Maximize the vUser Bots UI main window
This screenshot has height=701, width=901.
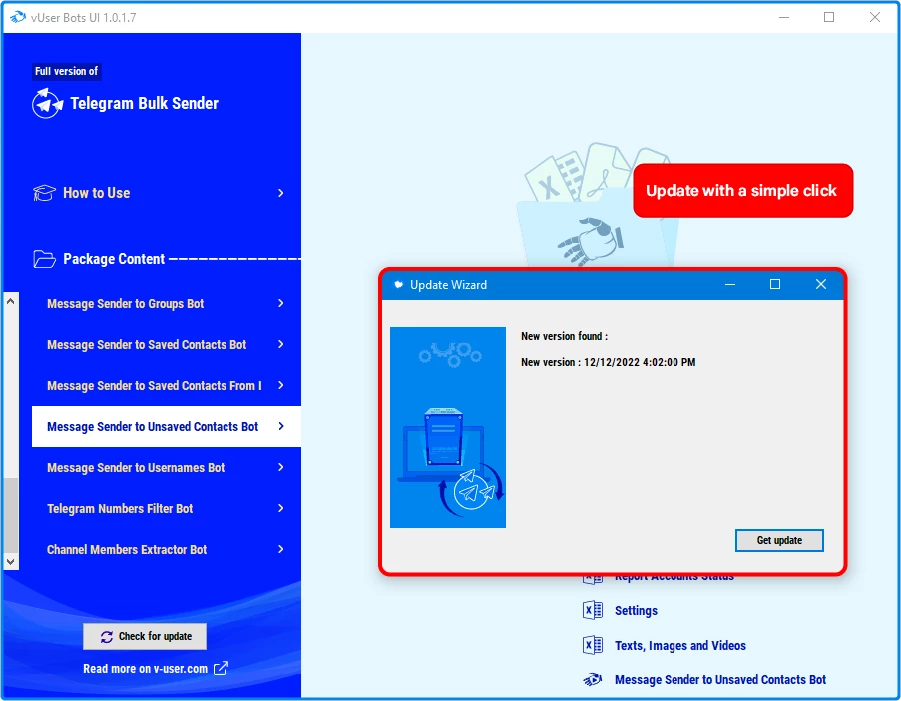(x=829, y=17)
